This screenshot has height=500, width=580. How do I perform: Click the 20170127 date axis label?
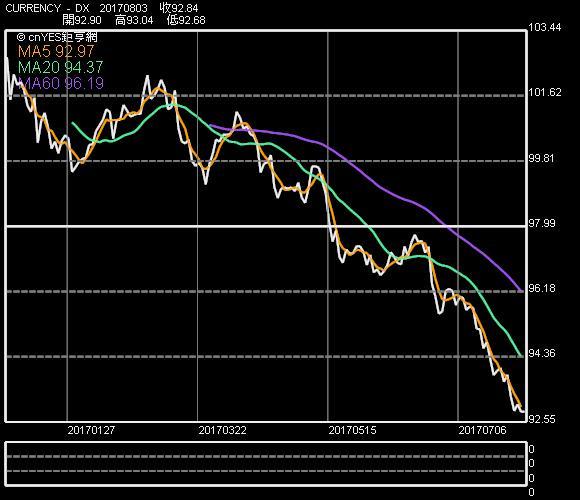(x=91, y=430)
